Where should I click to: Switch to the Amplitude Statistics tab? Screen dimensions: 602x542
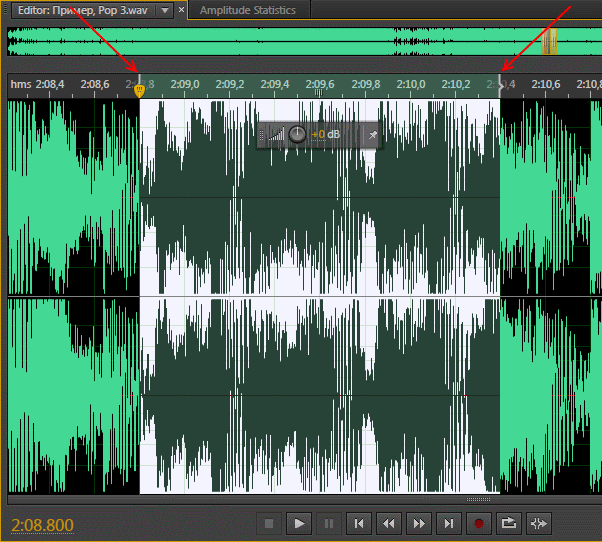[247, 10]
